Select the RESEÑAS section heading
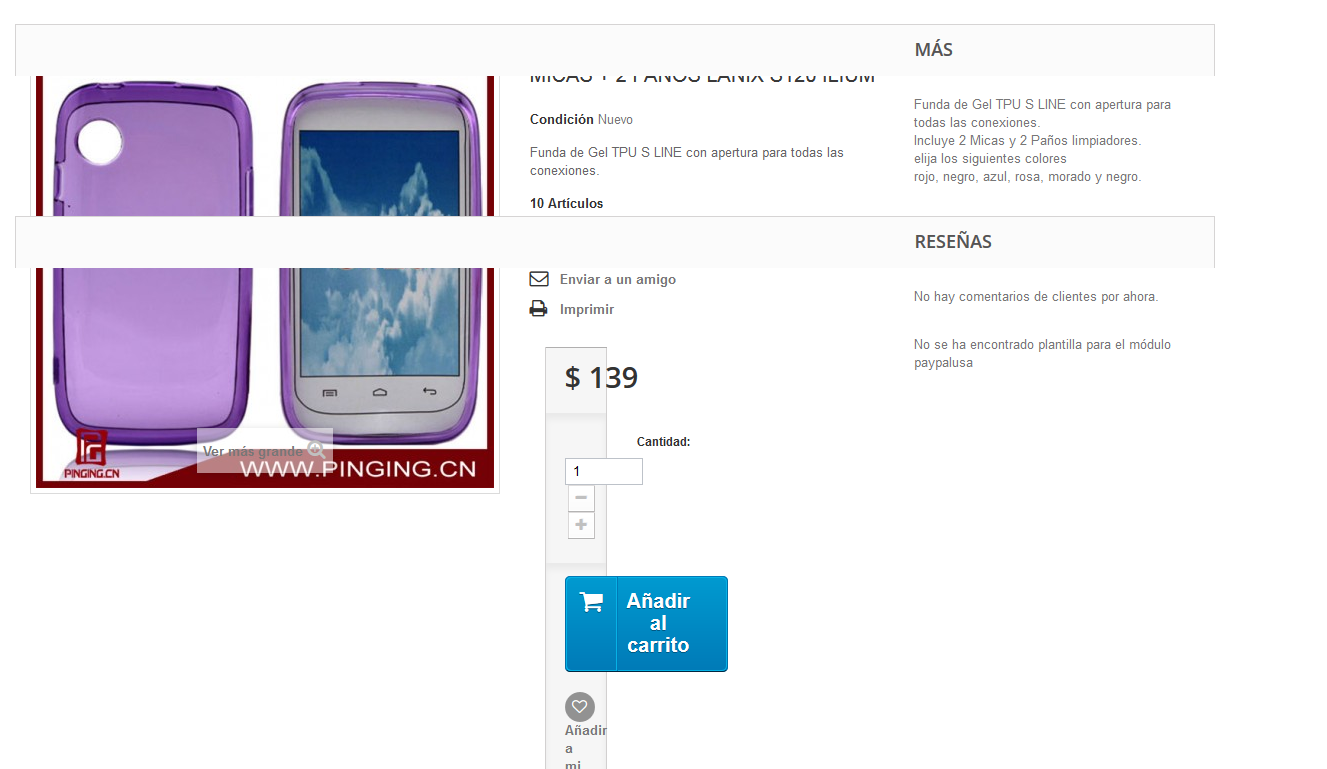The width and height of the screenshot is (1327, 769). [x=953, y=241]
